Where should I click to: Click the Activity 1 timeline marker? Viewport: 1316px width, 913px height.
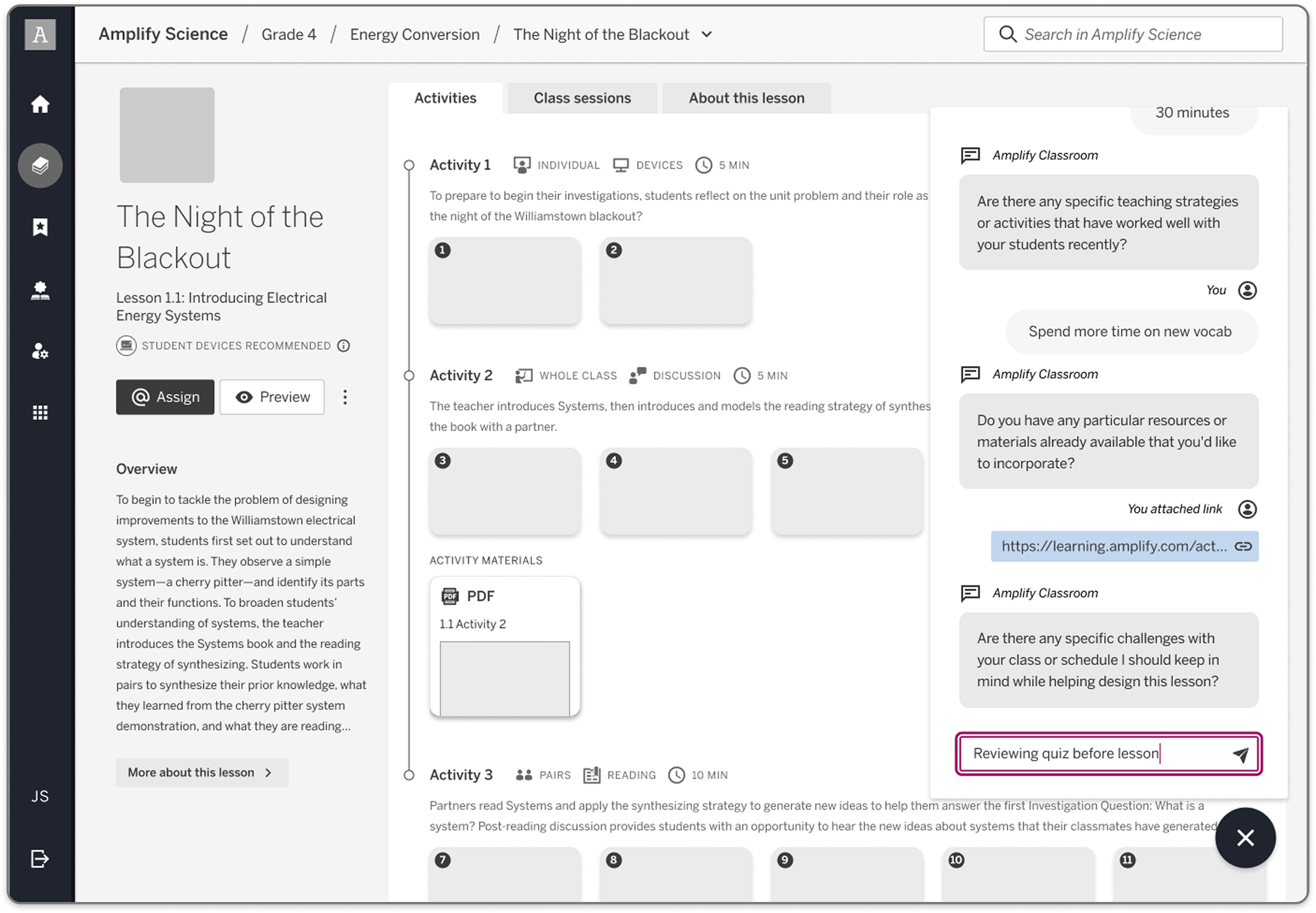click(409, 165)
